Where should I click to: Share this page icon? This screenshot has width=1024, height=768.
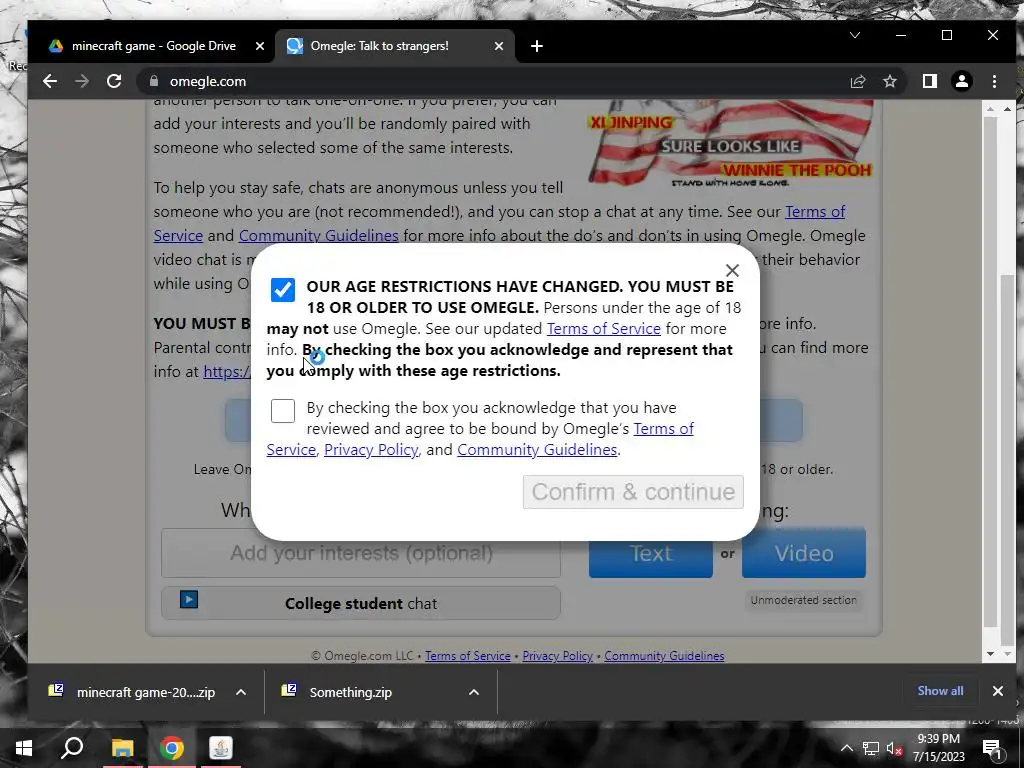857,81
